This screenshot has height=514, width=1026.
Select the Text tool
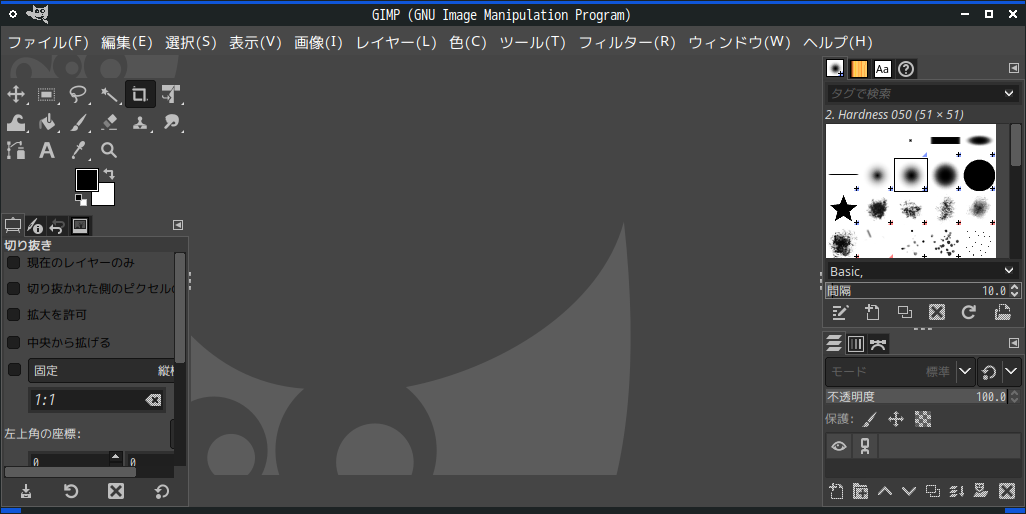[x=46, y=150]
